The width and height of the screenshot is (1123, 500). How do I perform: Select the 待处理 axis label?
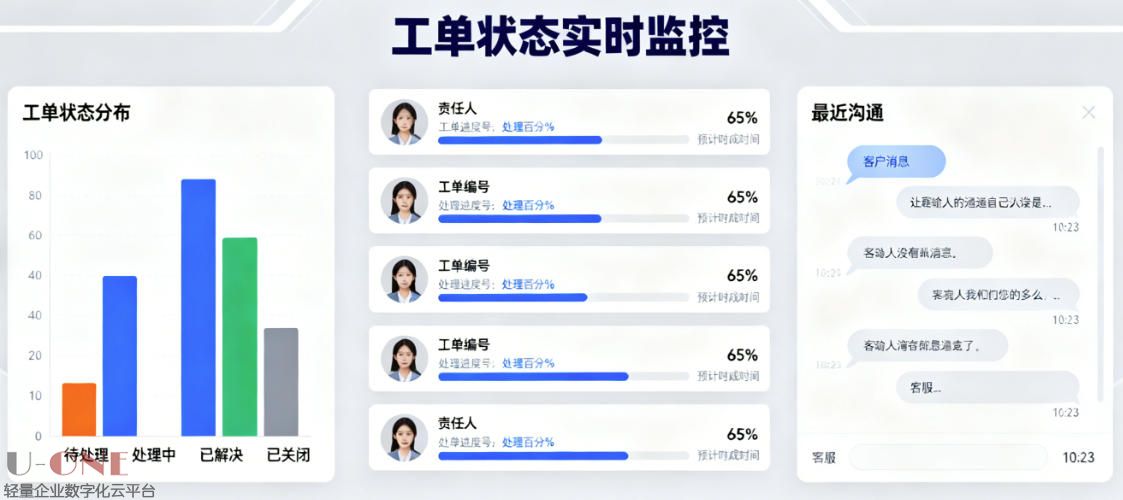click(86, 455)
